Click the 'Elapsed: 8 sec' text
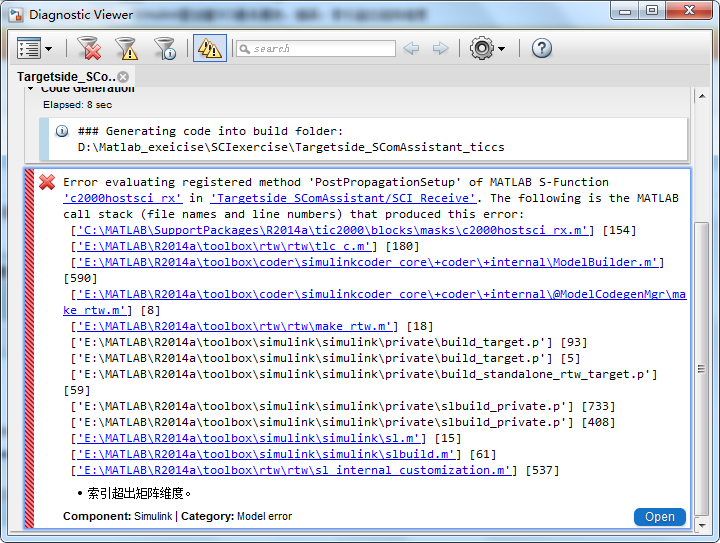 (x=78, y=105)
